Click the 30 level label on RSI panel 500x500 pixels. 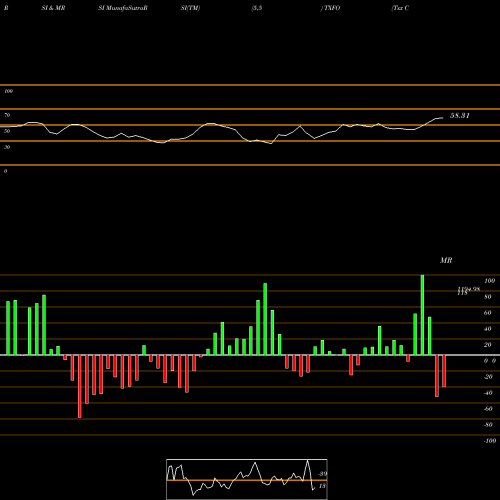(x=7, y=147)
